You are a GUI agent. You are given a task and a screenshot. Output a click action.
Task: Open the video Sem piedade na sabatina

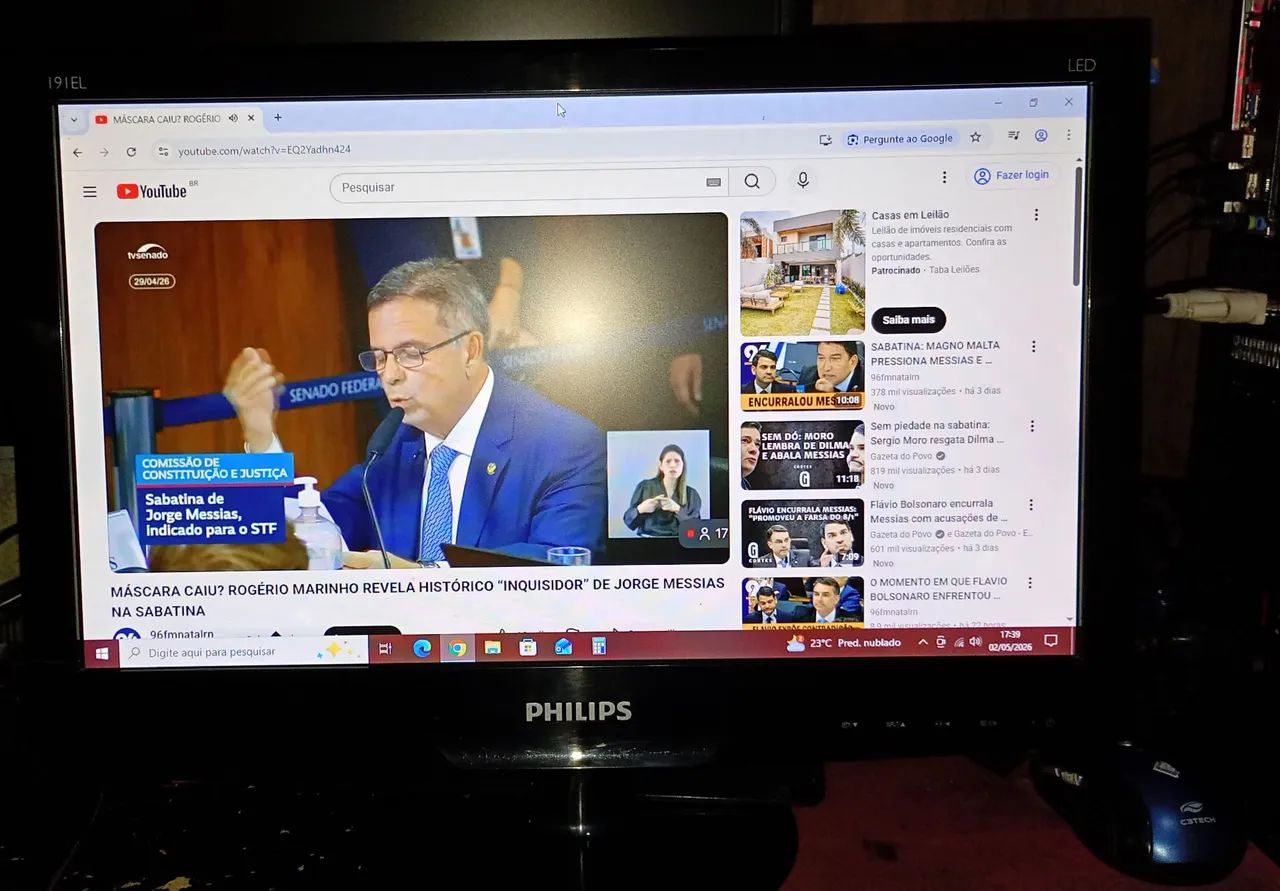pyautogui.click(x=937, y=432)
